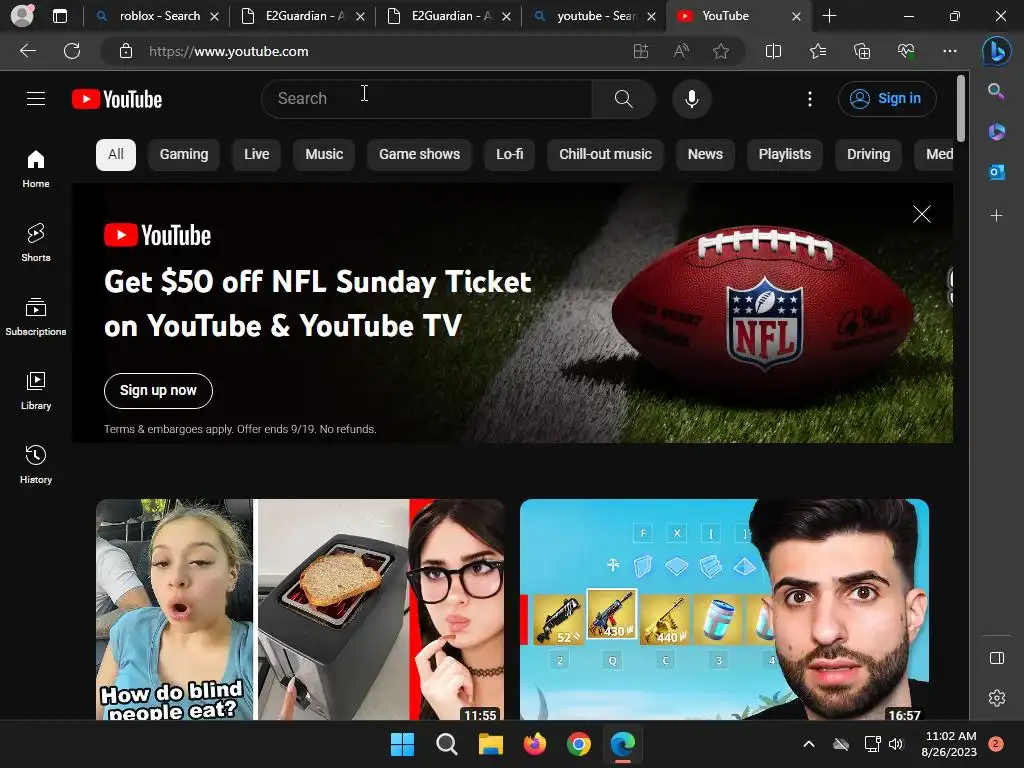Open taskbar Search

pyautogui.click(x=447, y=744)
